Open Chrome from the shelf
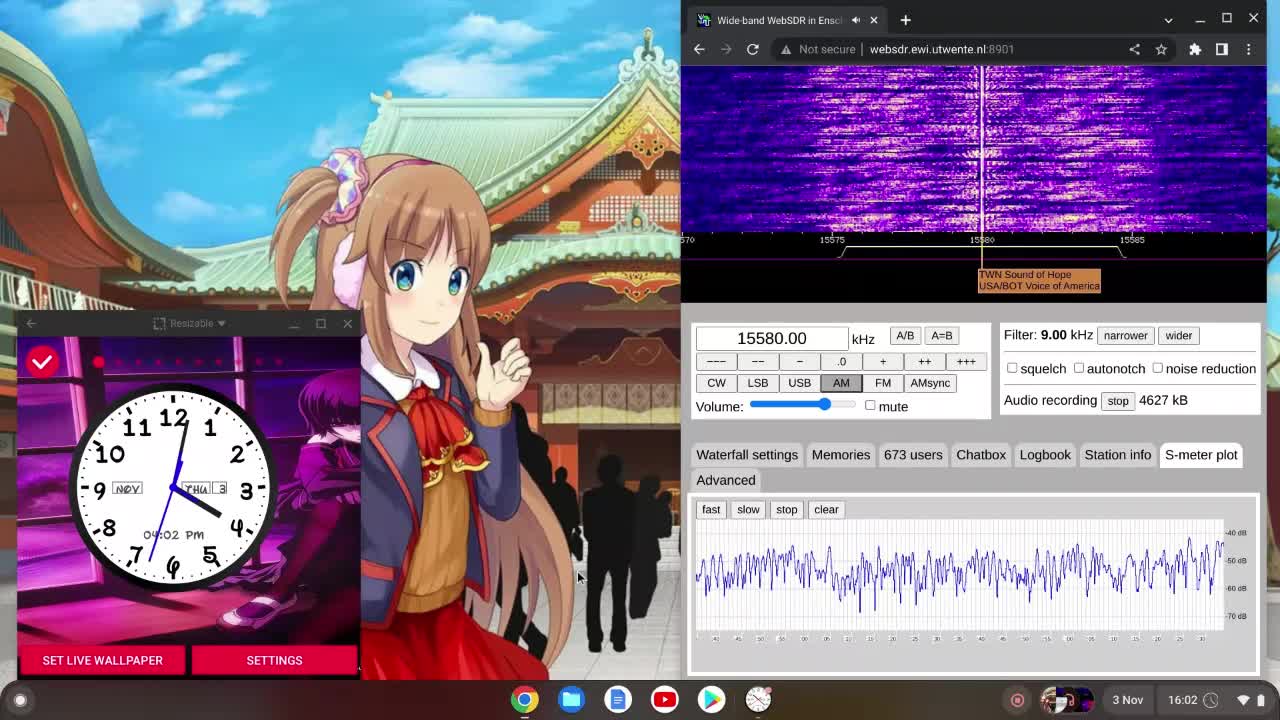 [524, 700]
